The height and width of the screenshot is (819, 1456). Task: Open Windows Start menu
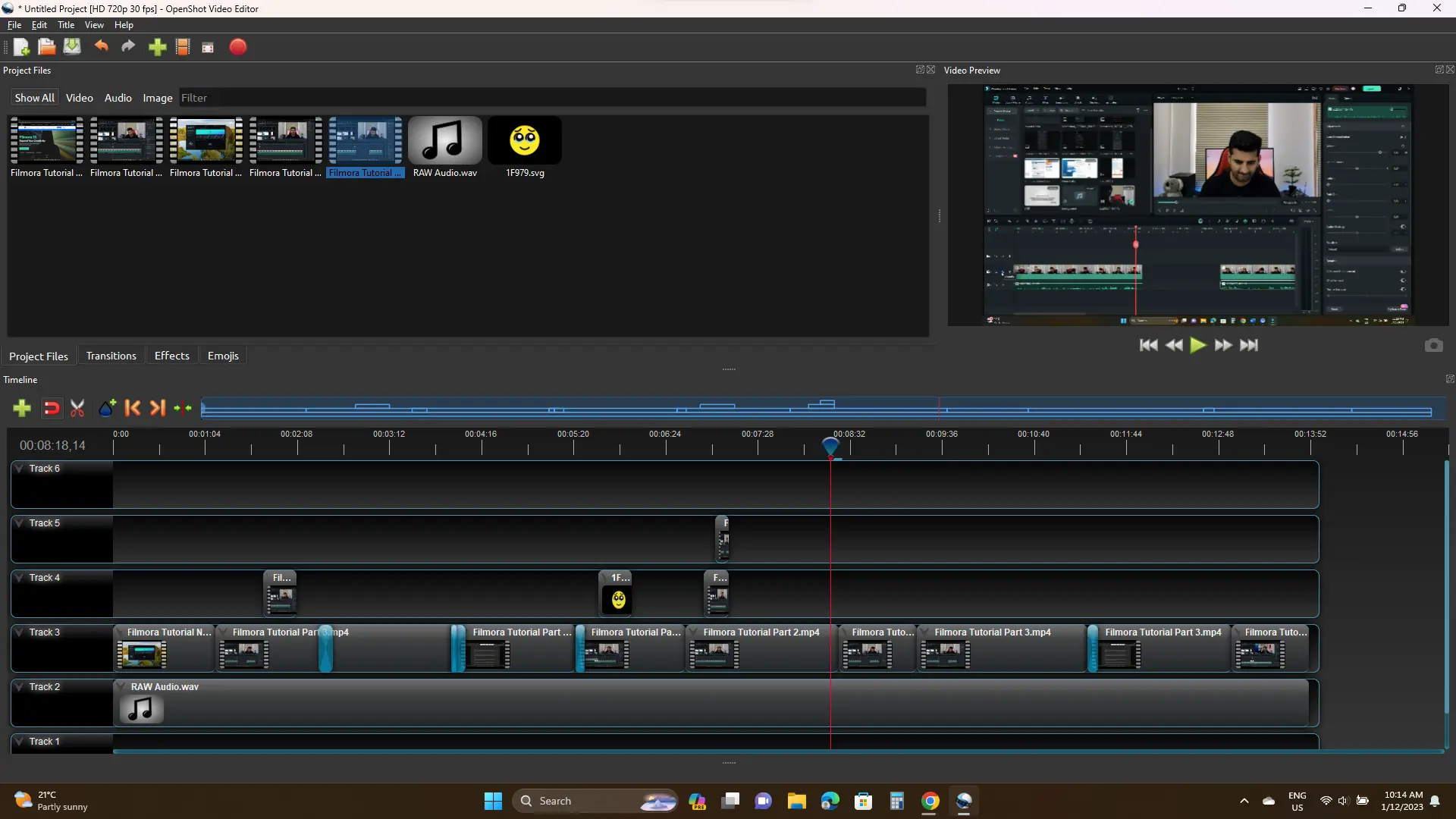(x=493, y=801)
